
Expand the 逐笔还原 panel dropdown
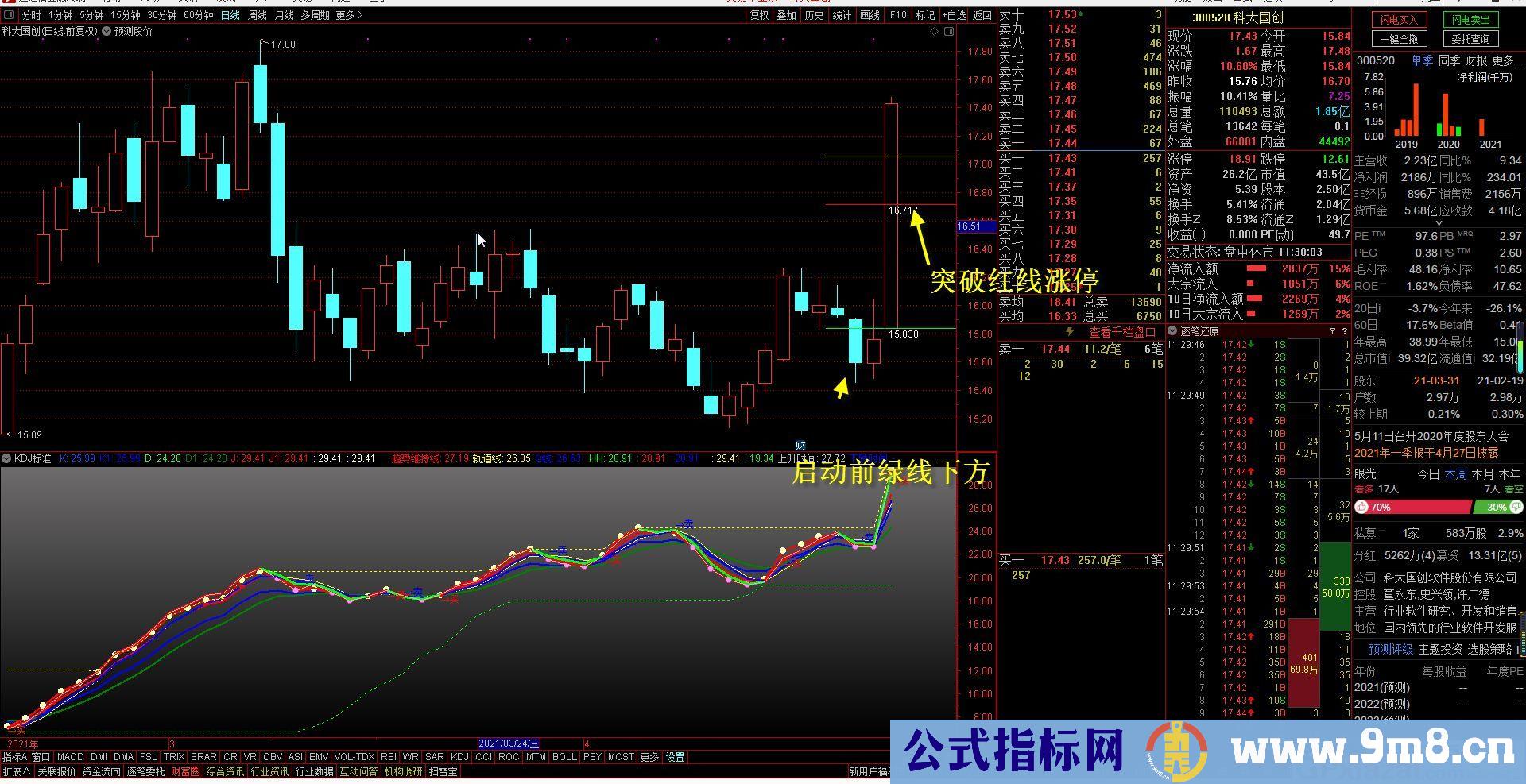1173,331
